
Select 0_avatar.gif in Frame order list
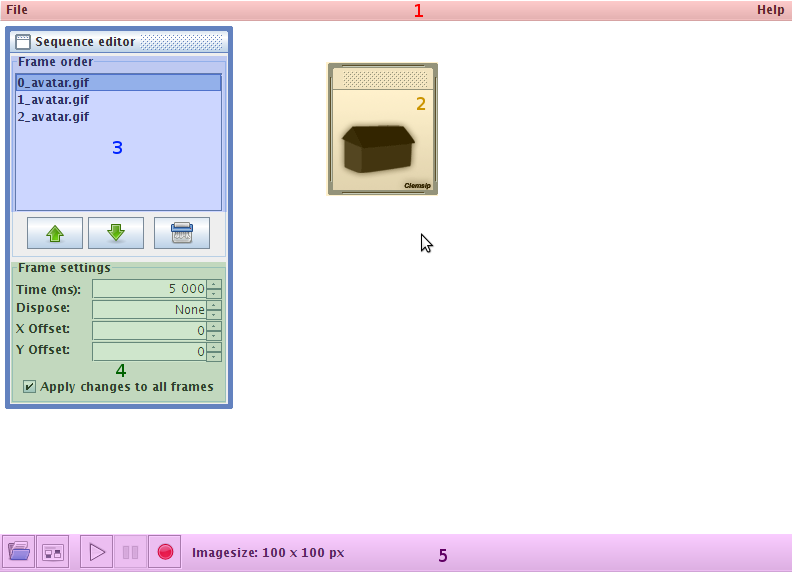[x=118, y=82]
